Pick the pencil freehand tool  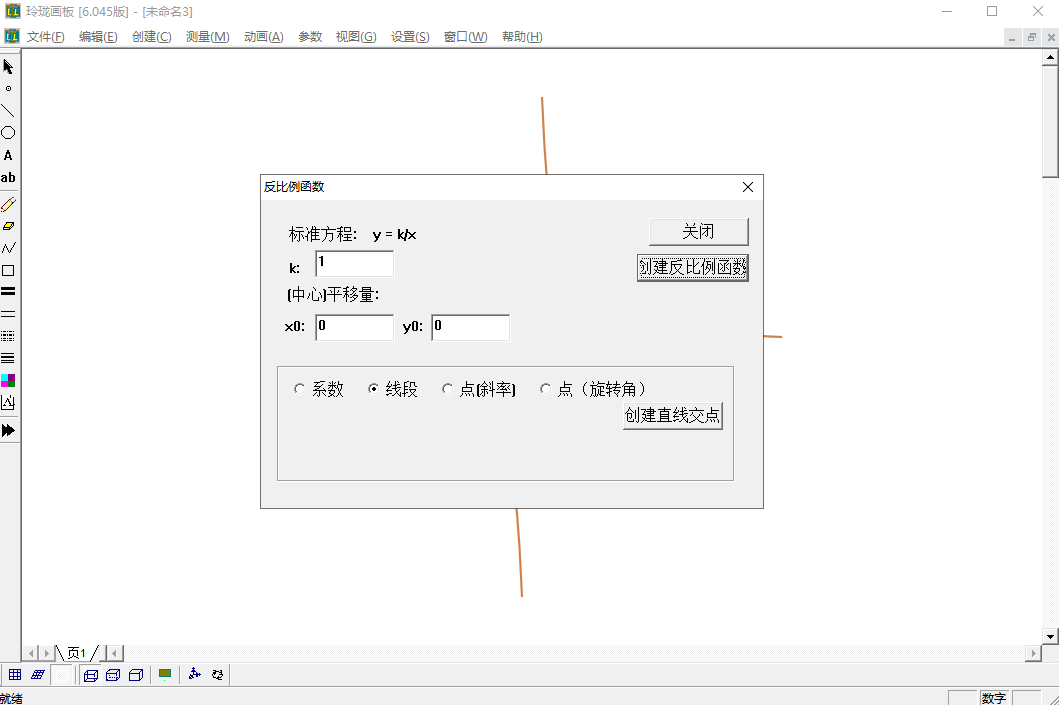click(8, 204)
